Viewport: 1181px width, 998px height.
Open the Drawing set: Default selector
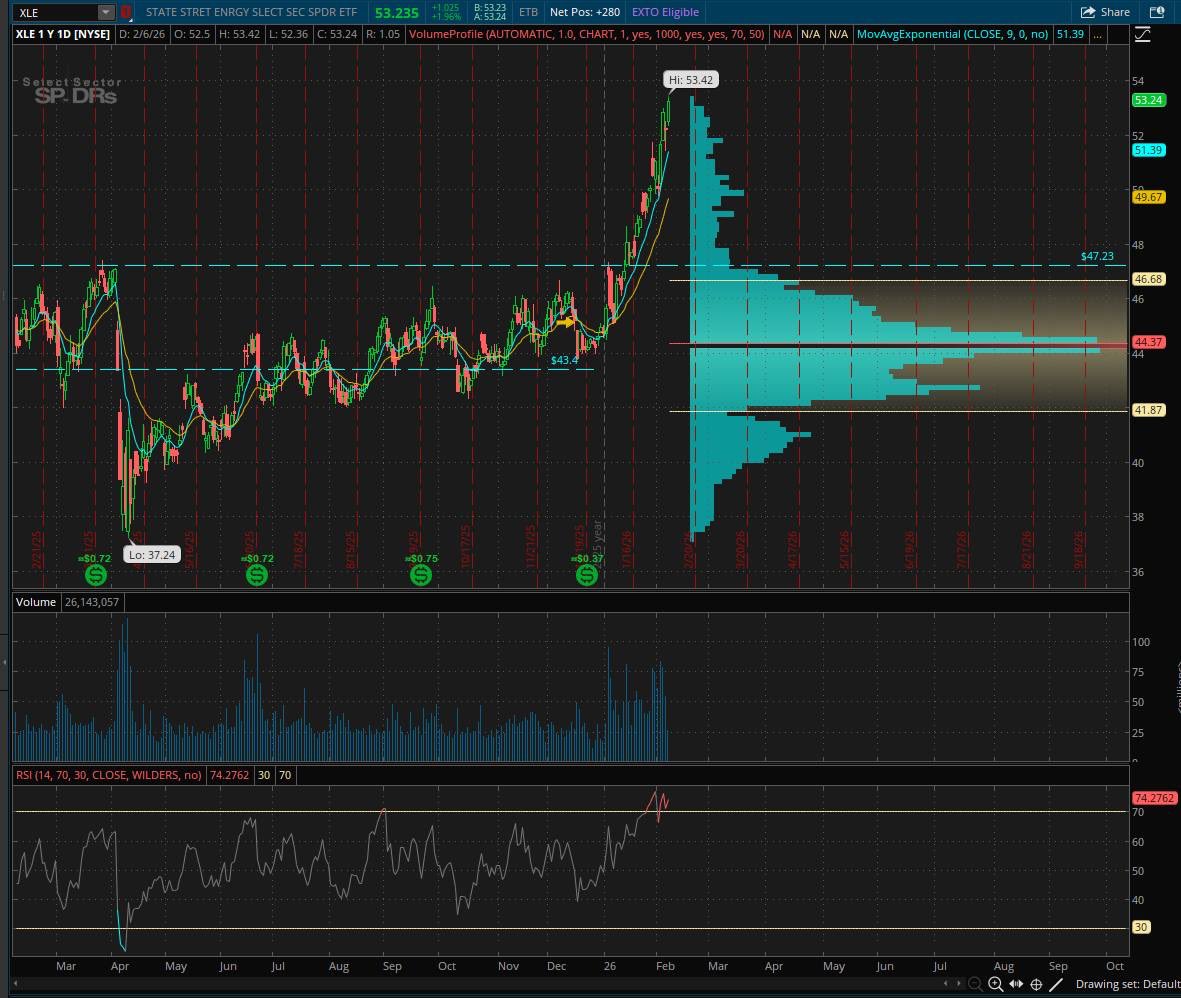pyautogui.click(x=1128, y=984)
